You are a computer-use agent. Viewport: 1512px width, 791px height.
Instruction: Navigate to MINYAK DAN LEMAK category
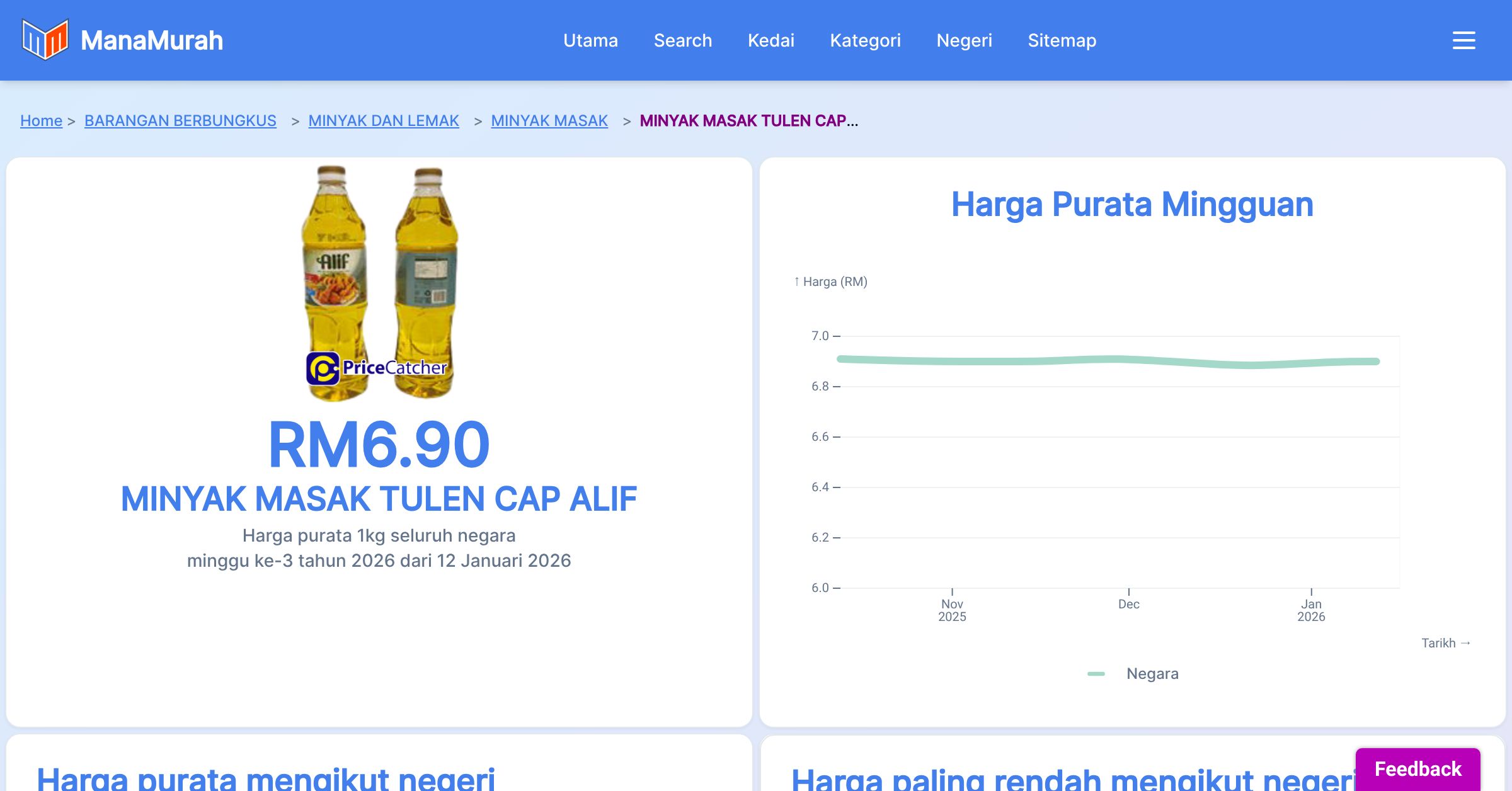[384, 120]
